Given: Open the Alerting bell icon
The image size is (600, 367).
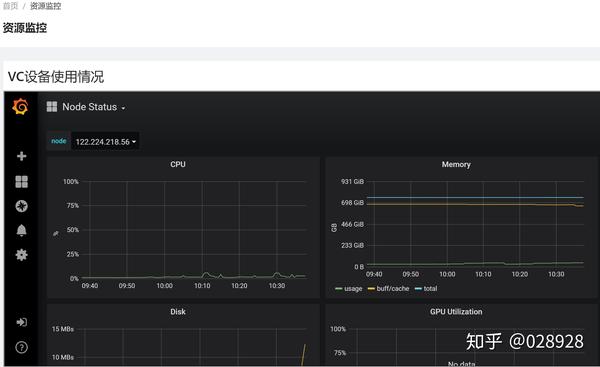Looking at the screenshot, I should (x=21, y=230).
